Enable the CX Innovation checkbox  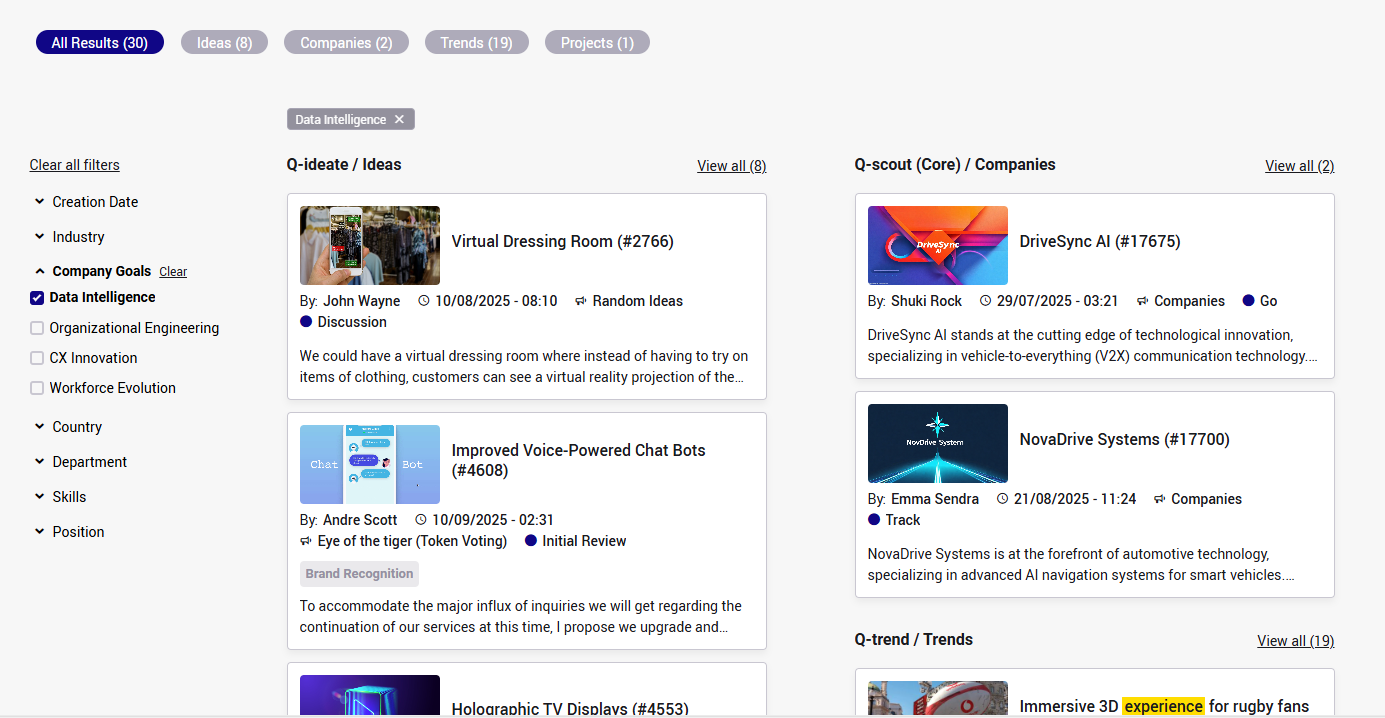[37, 358]
